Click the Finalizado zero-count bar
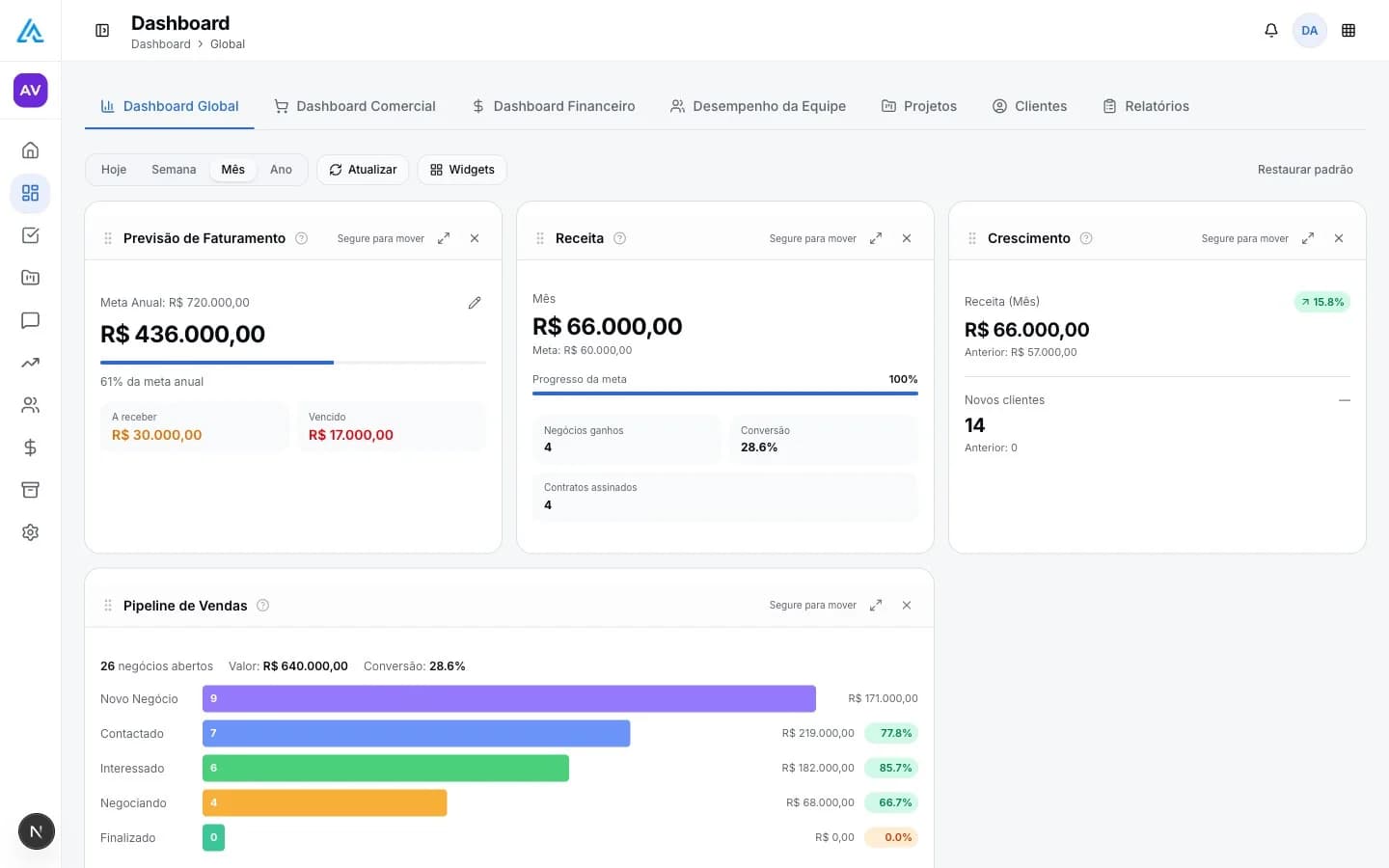This screenshot has width=1389, height=868. point(213,837)
